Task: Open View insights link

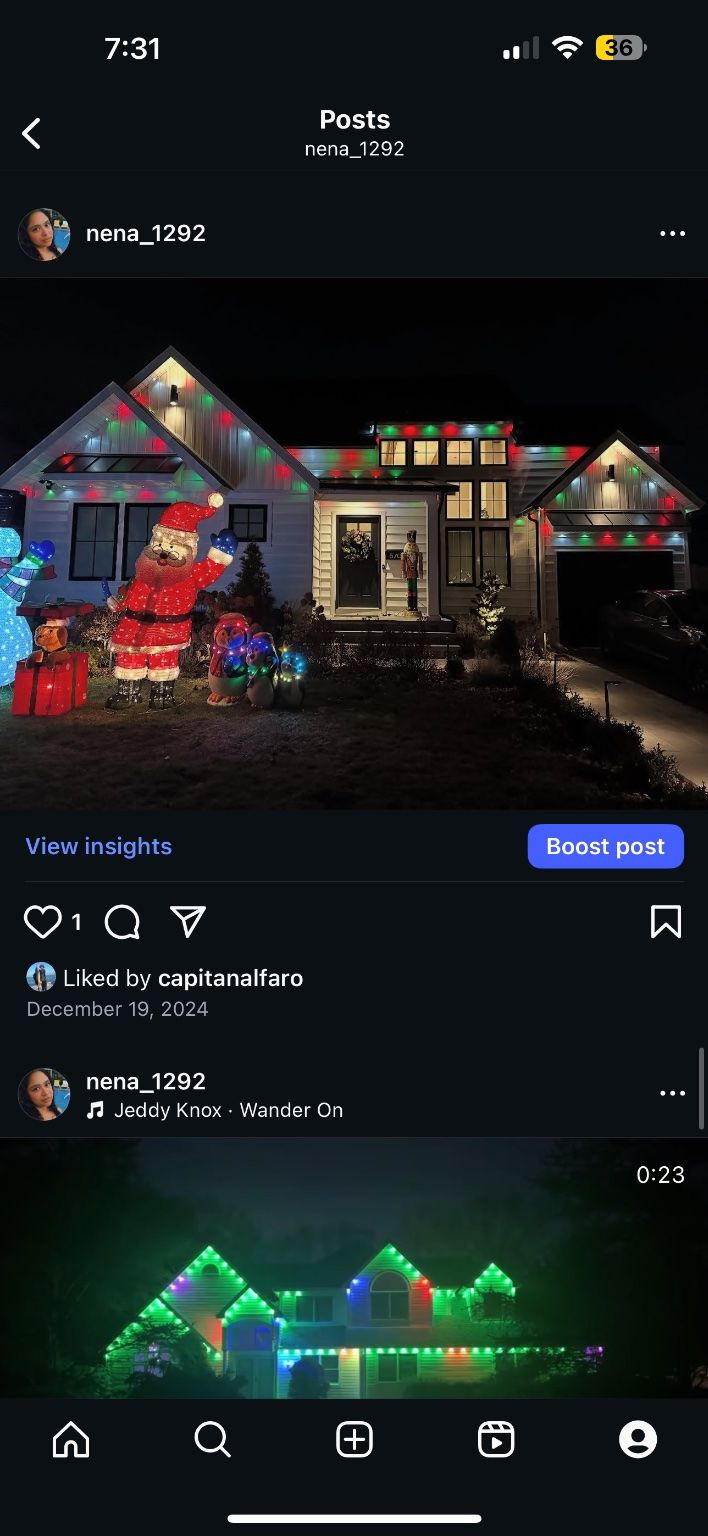Action: [x=99, y=846]
